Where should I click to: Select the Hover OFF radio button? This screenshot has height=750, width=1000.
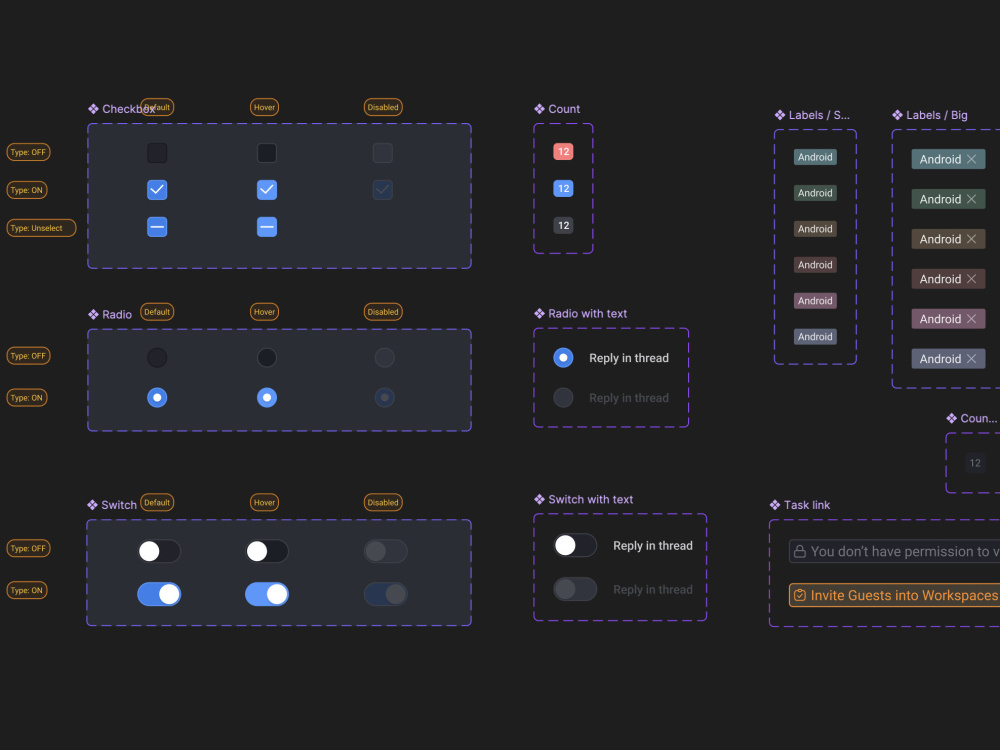[x=267, y=358]
